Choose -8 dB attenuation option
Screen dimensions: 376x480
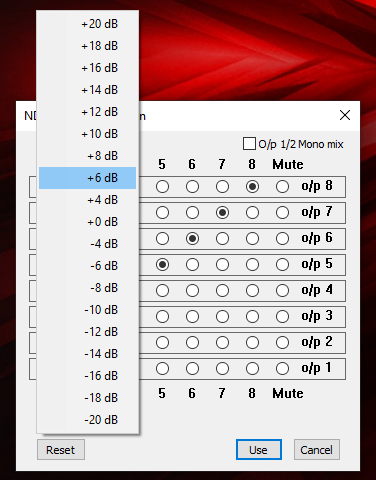click(x=87, y=288)
